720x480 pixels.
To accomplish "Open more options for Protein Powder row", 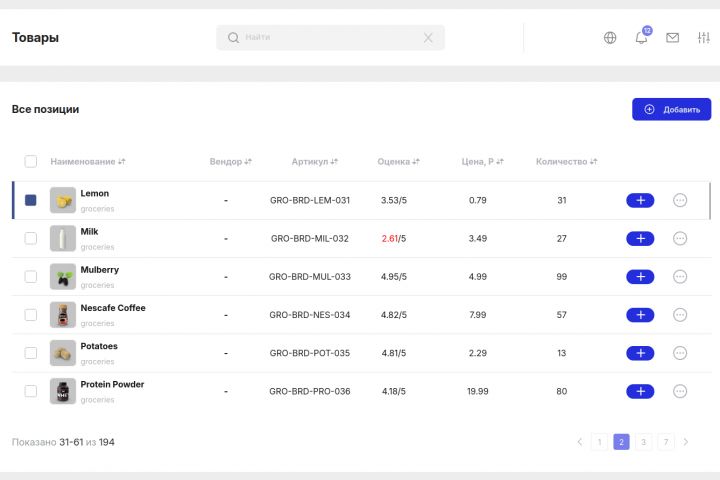I will click(680, 391).
